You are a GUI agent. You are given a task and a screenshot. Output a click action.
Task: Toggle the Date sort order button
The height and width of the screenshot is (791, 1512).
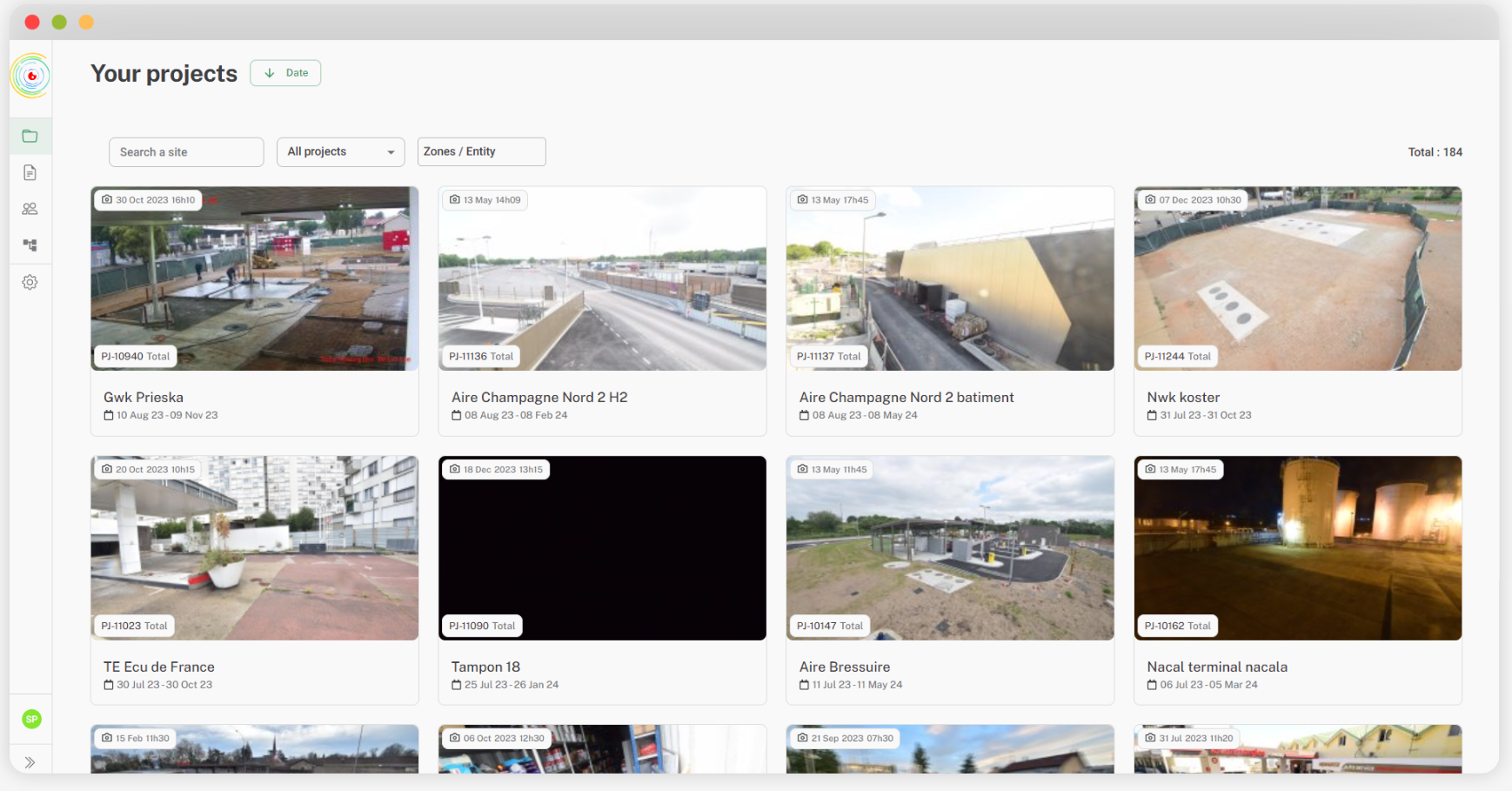pos(285,73)
